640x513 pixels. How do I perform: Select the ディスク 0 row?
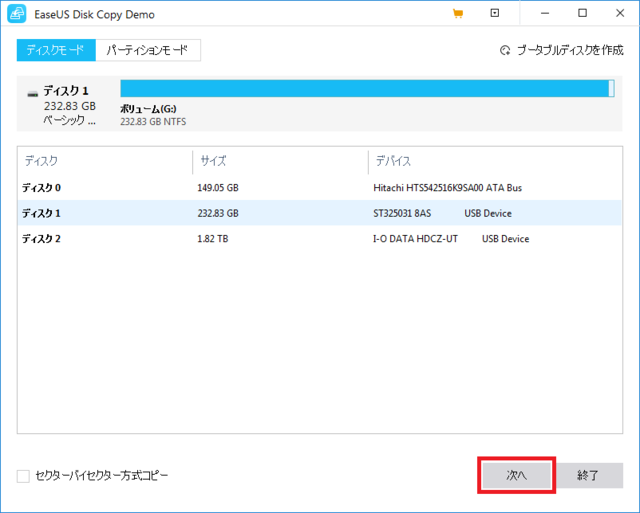(x=320, y=188)
